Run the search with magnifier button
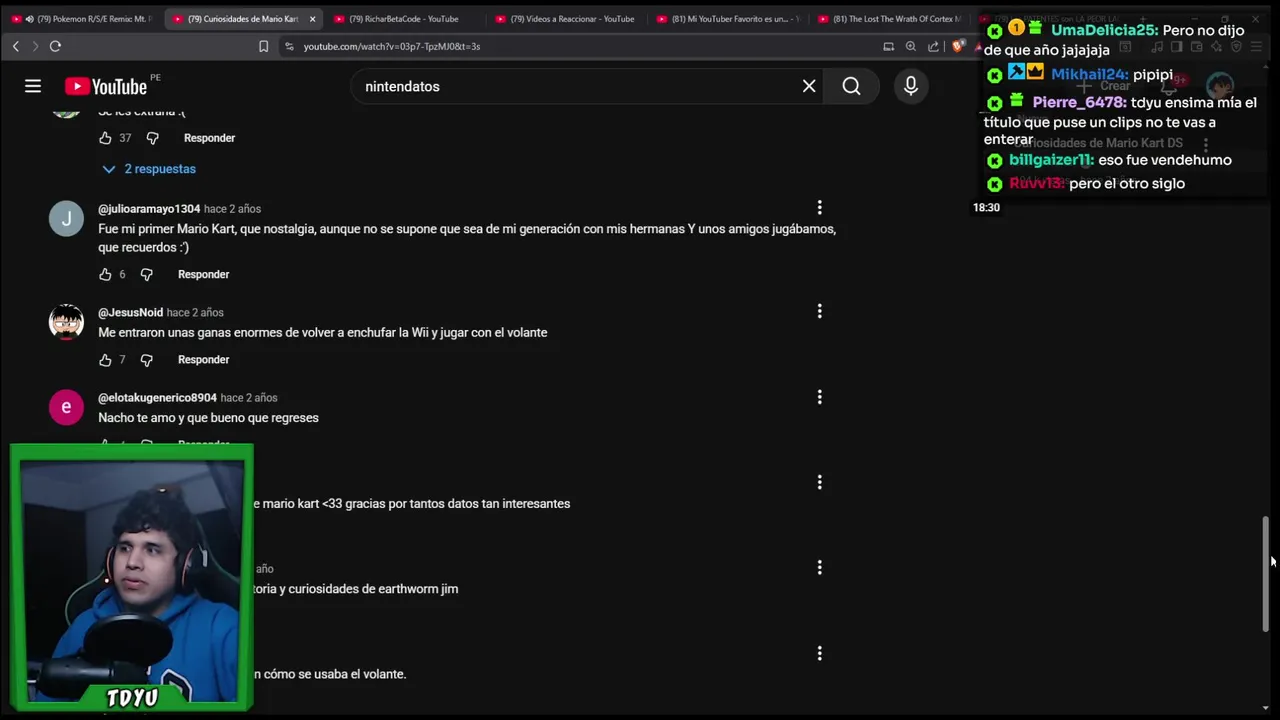Viewport: 1280px width, 720px height. point(851,87)
